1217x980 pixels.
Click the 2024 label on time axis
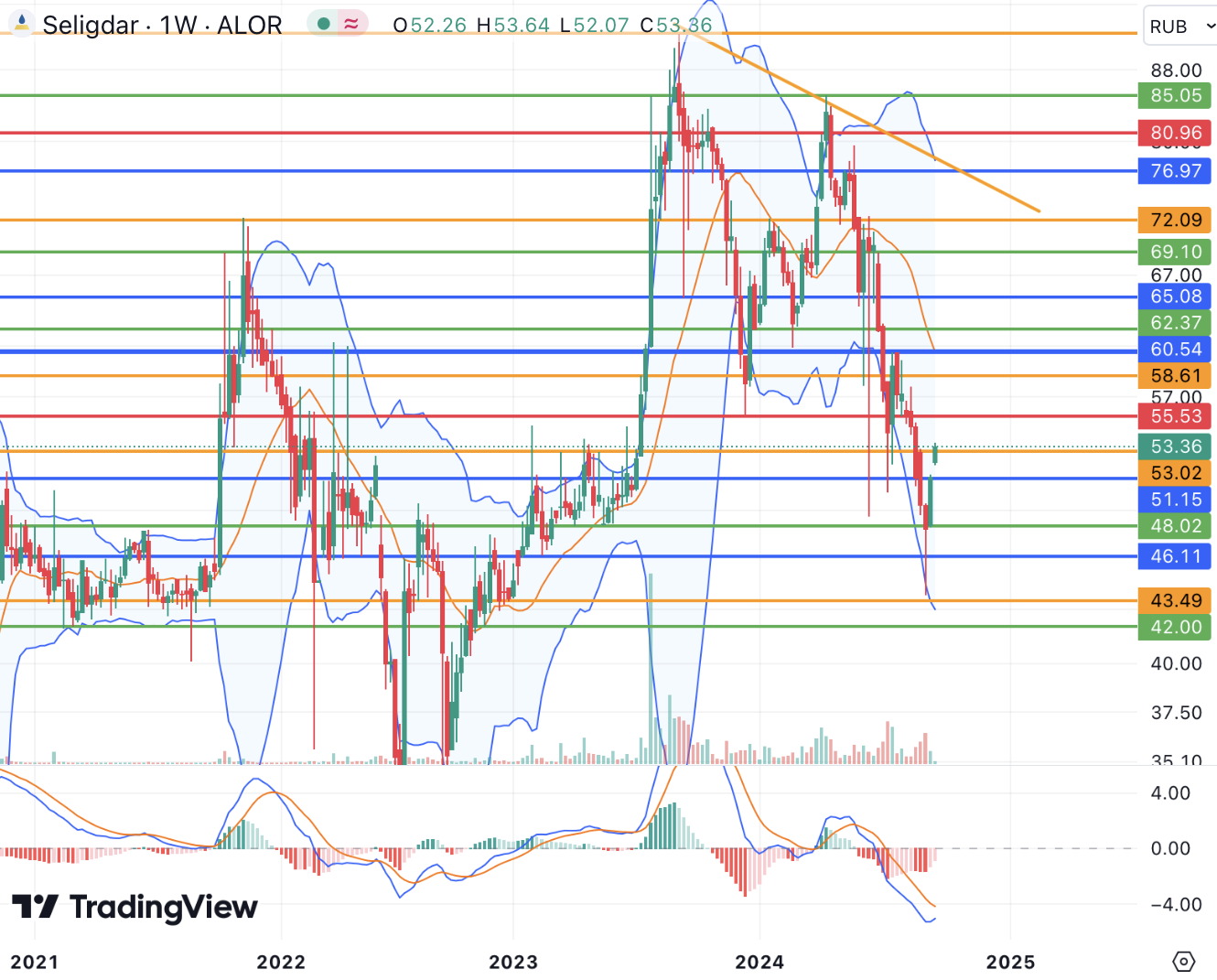(x=759, y=962)
